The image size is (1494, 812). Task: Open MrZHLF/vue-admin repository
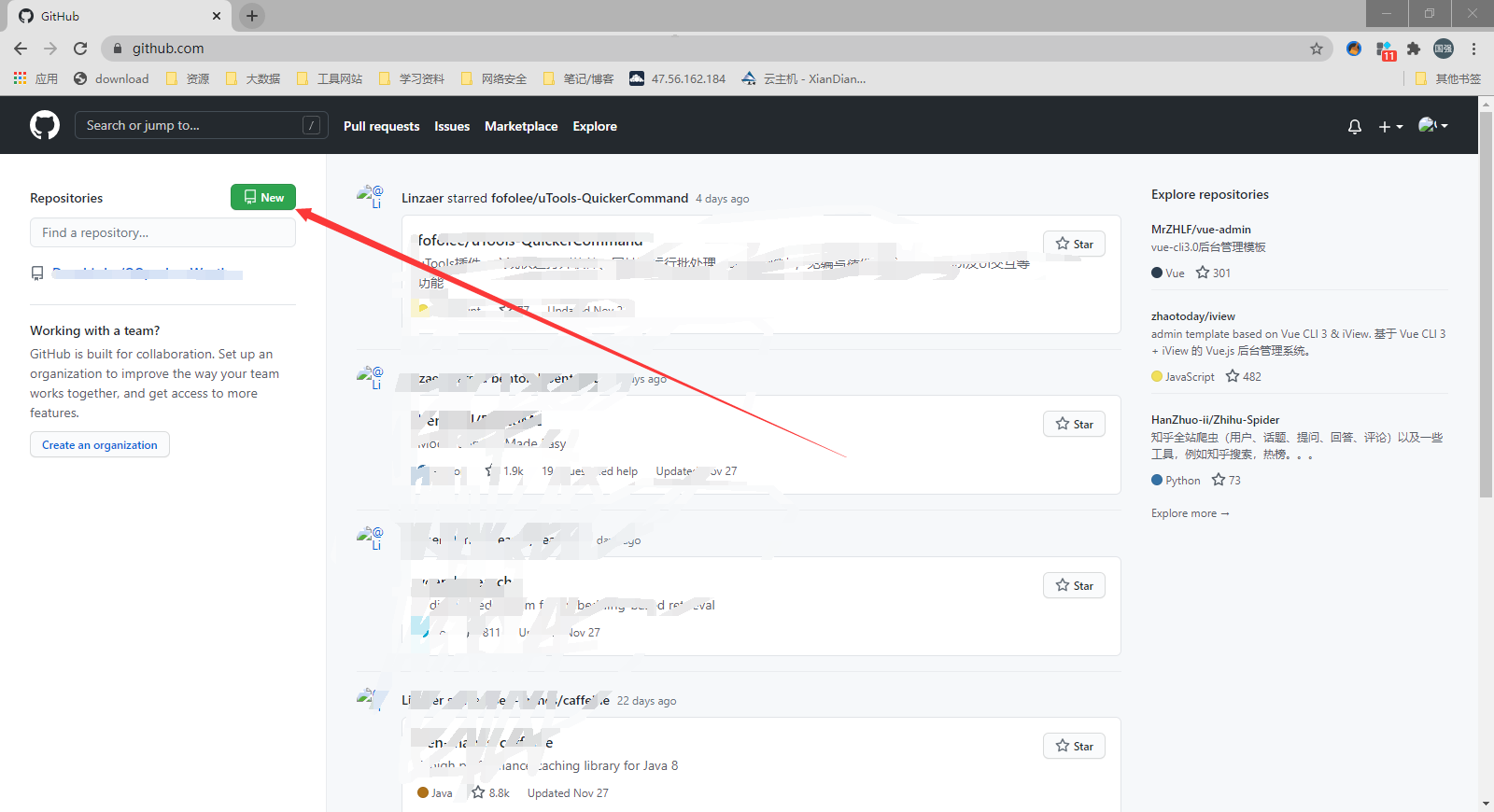(1201, 230)
